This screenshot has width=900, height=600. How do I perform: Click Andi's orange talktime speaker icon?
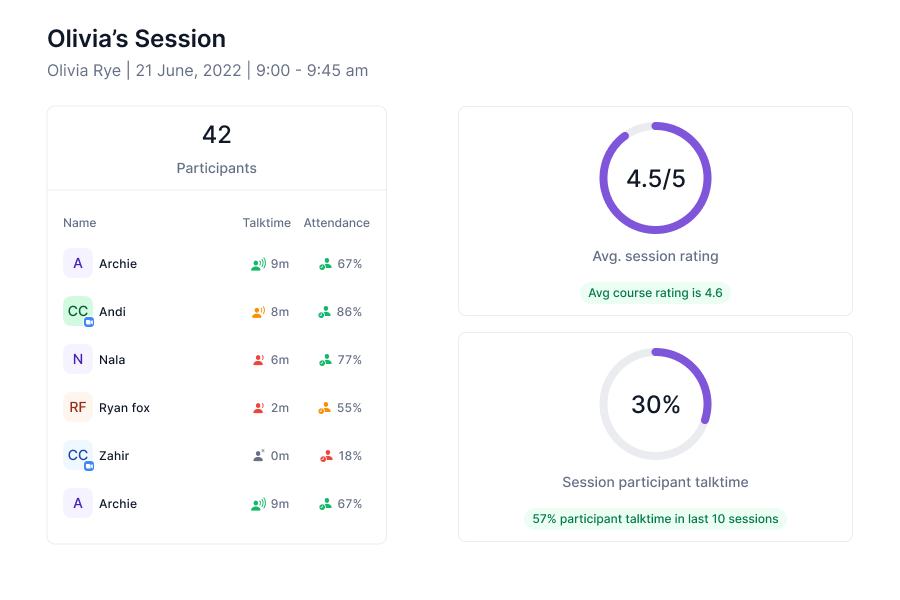coord(258,312)
